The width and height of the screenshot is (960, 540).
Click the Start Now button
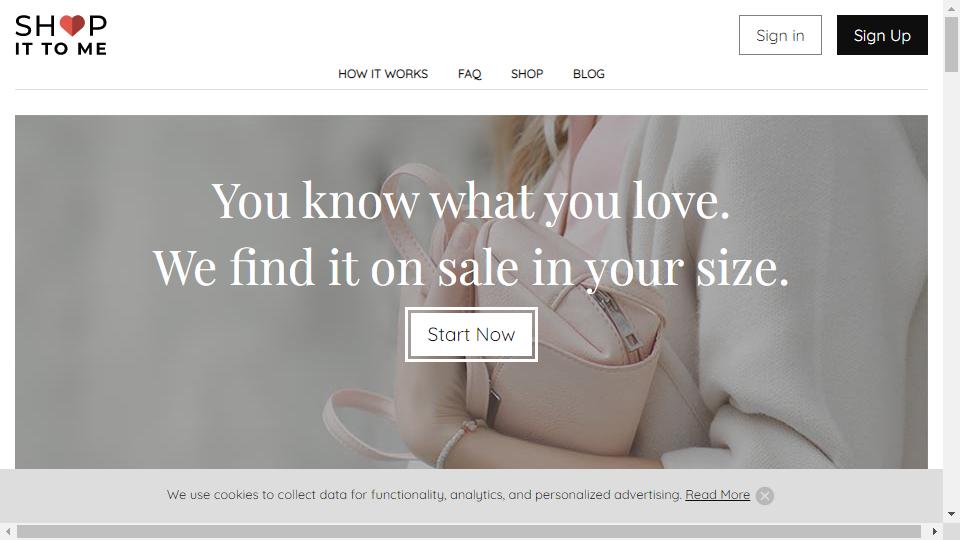[471, 334]
